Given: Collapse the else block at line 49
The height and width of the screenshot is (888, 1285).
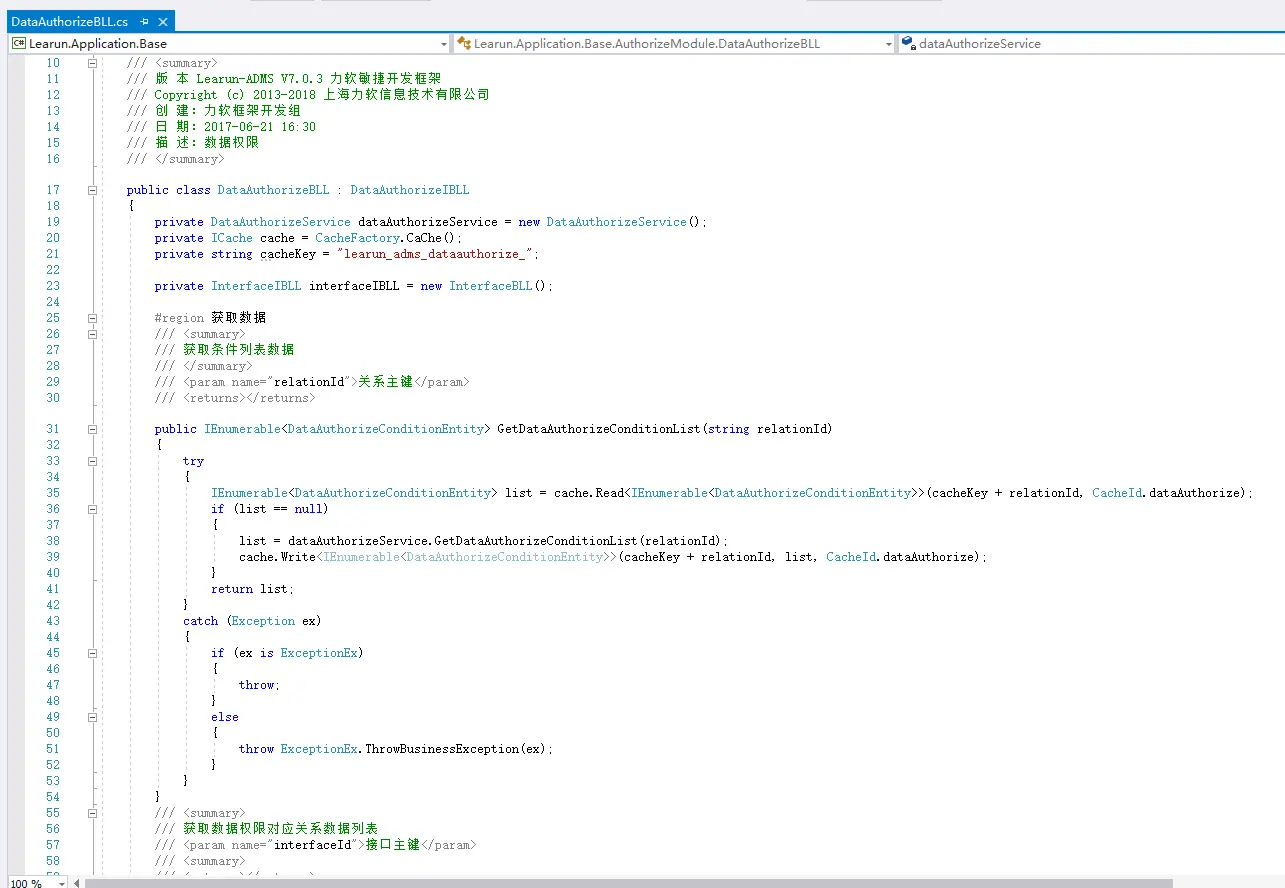Looking at the screenshot, I should coord(92,717).
